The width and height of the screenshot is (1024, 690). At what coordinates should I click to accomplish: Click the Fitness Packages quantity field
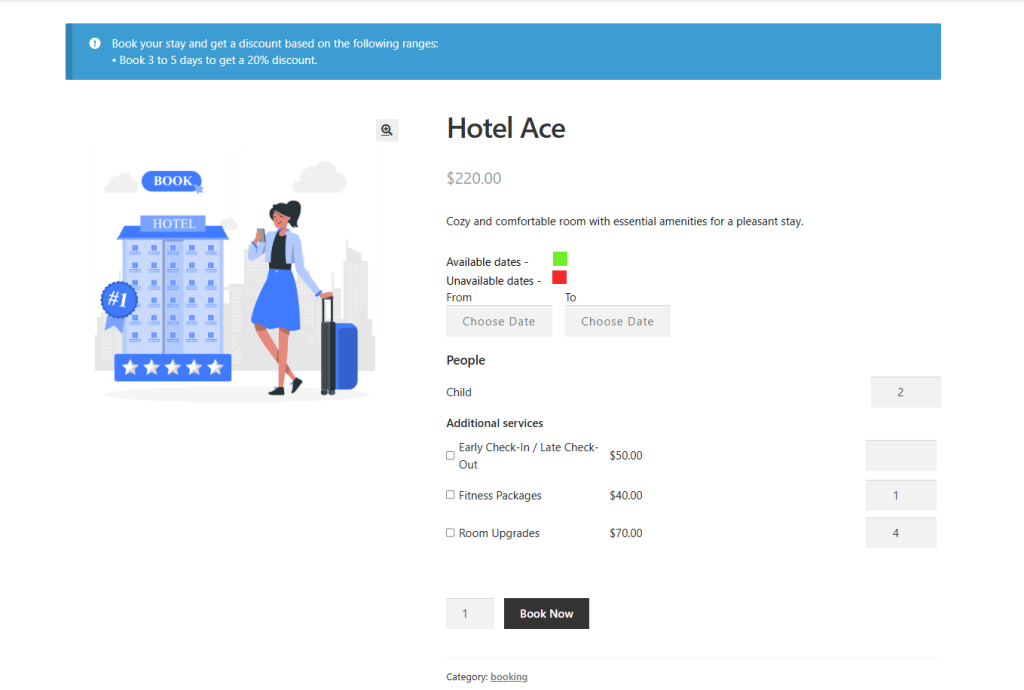[x=901, y=494]
